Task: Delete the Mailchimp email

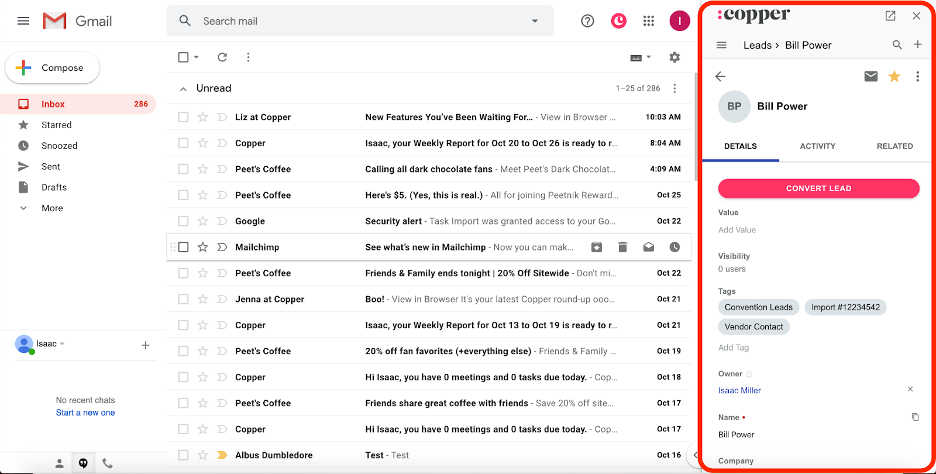Action: [x=623, y=247]
